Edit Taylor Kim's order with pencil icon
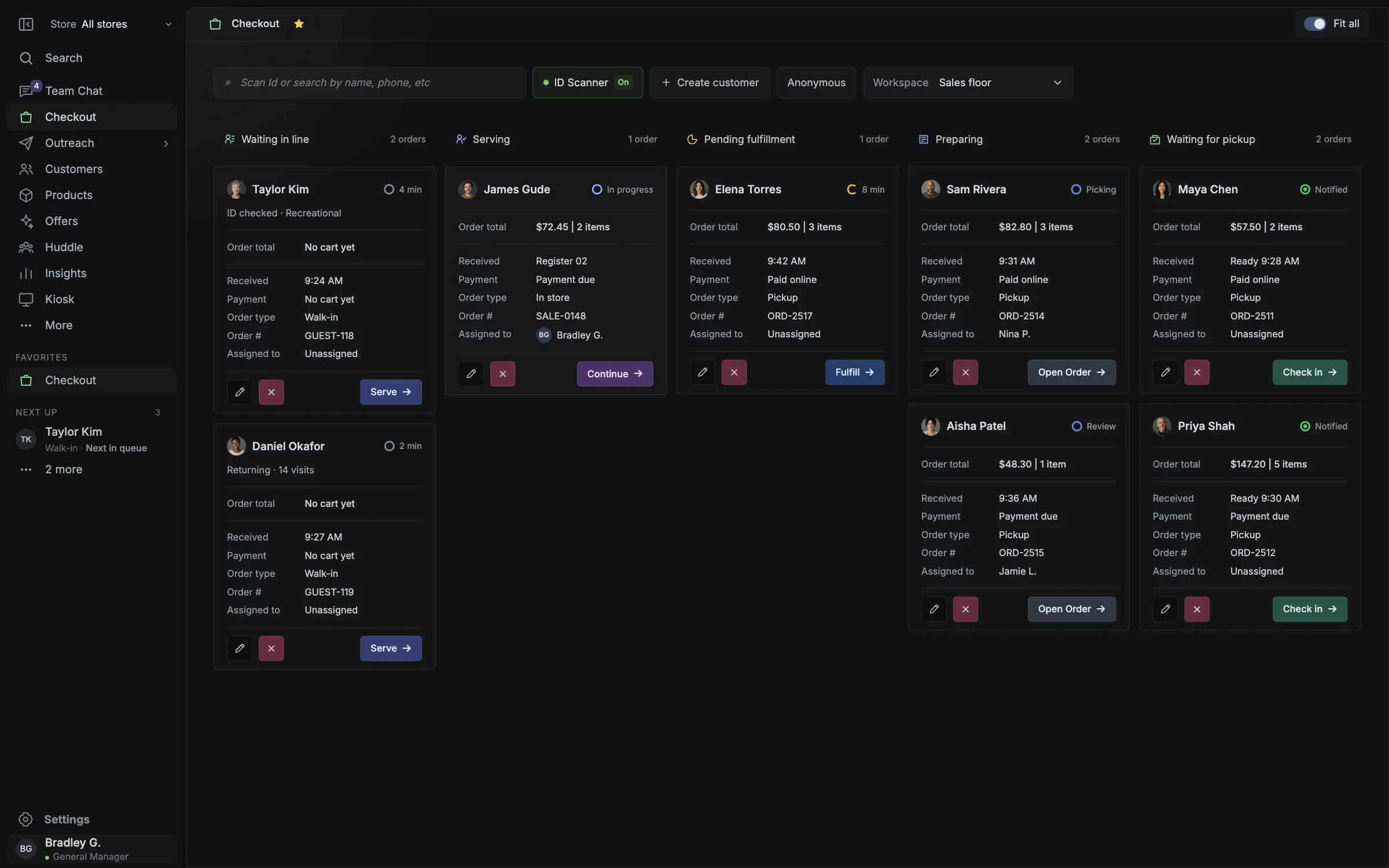 pyautogui.click(x=240, y=392)
